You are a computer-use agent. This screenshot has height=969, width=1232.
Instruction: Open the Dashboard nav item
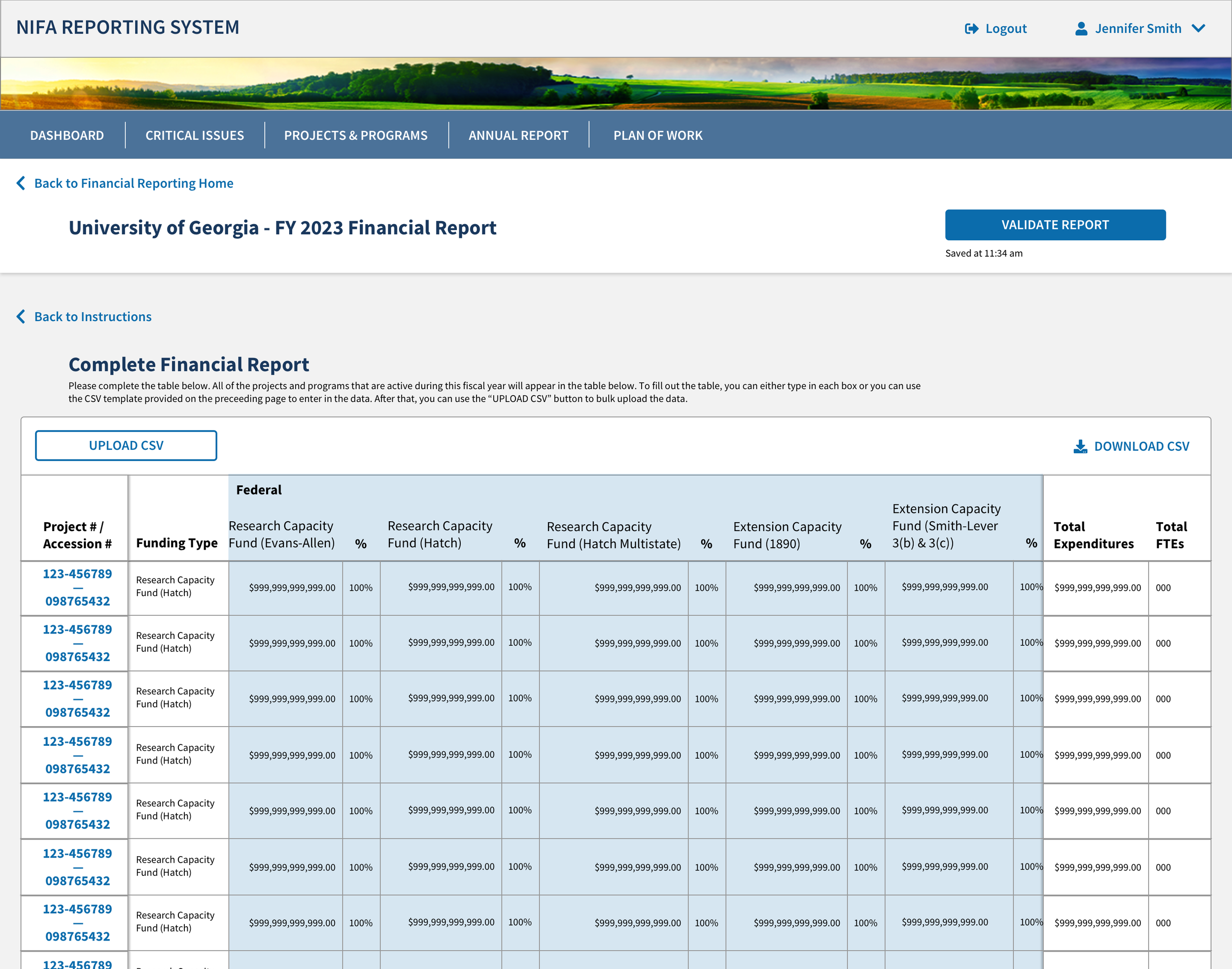pyautogui.click(x=67, y=135)
